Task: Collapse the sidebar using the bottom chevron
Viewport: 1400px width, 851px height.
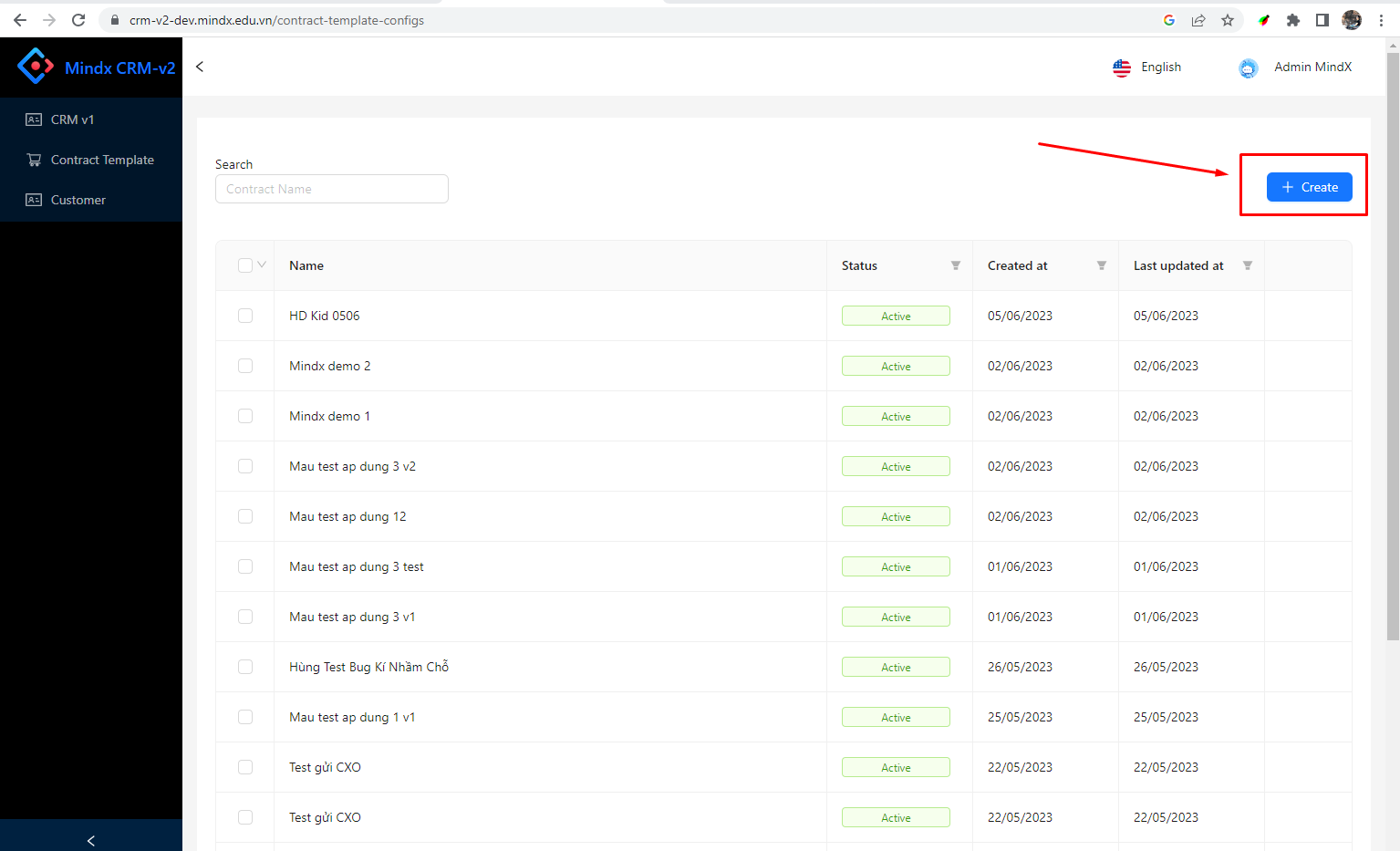Action: click(90, 840)
